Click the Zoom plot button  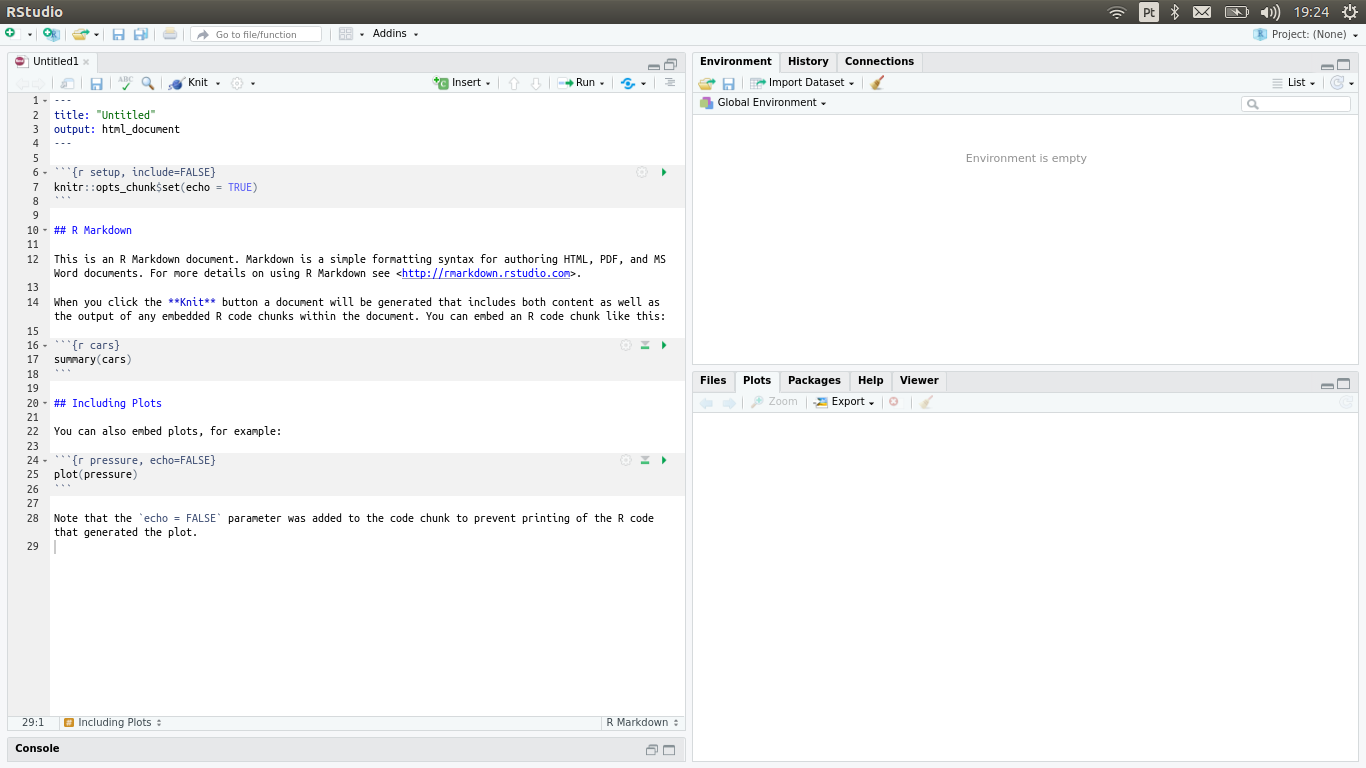pyautogui.click(x=774, y=402)
